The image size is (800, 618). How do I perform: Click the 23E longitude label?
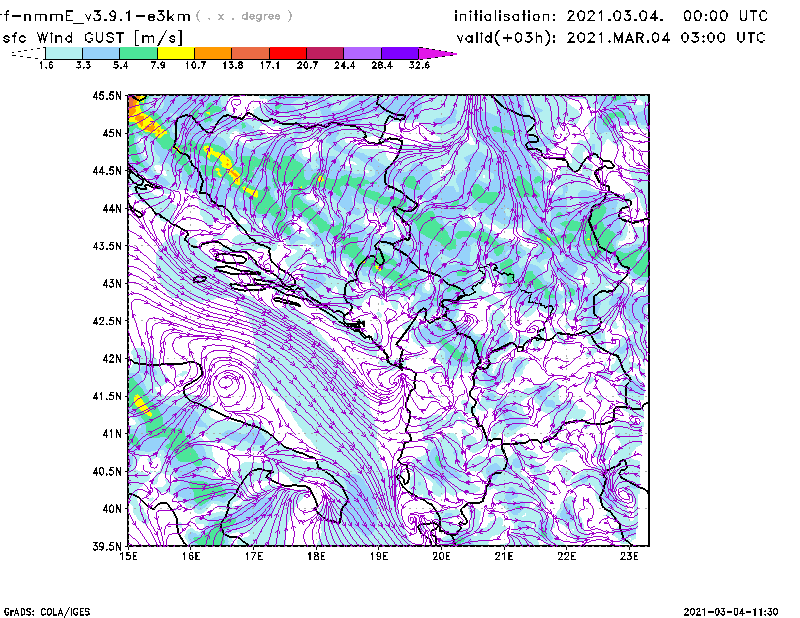[629, 556]
